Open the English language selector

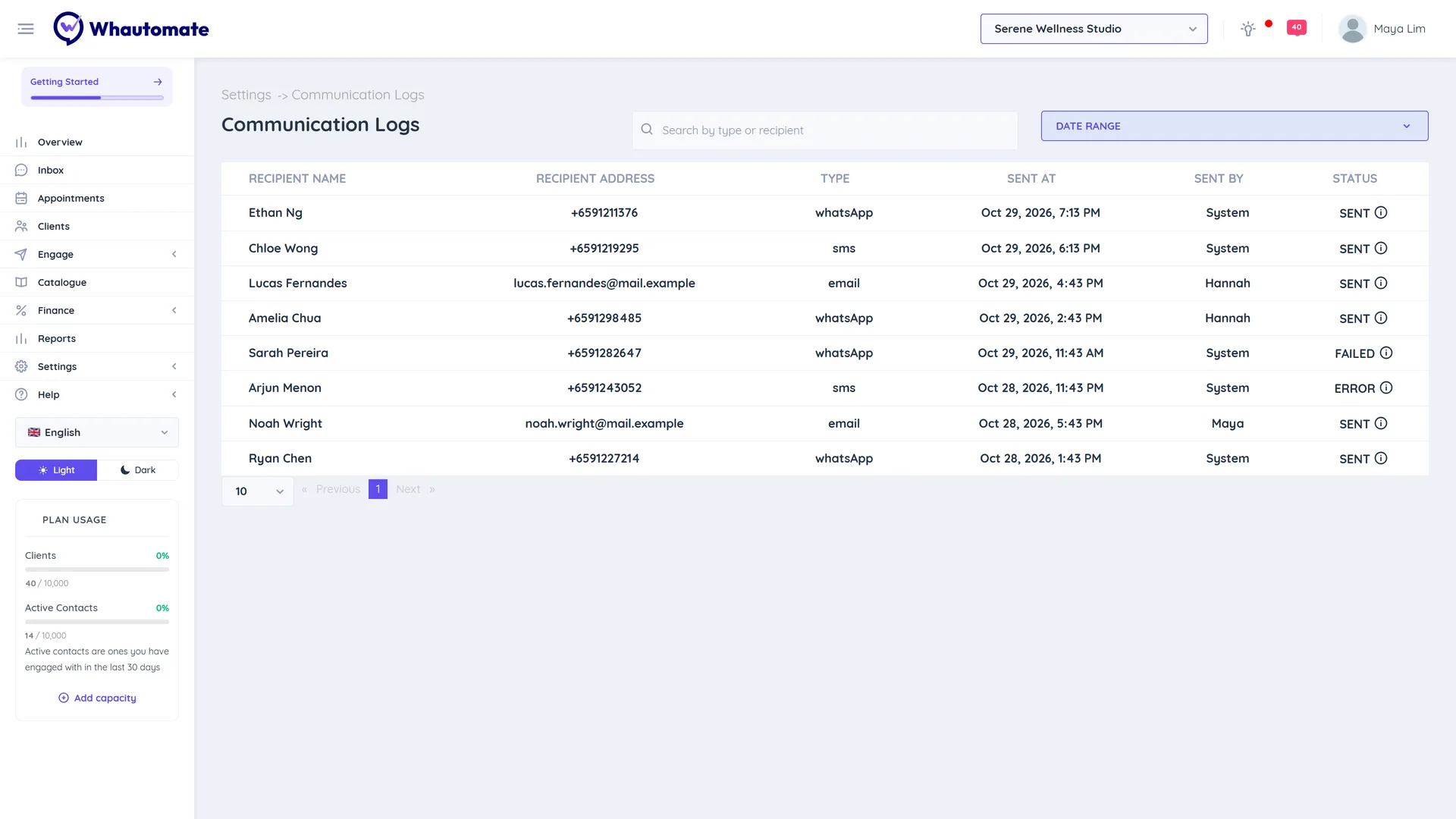(97, 432)
